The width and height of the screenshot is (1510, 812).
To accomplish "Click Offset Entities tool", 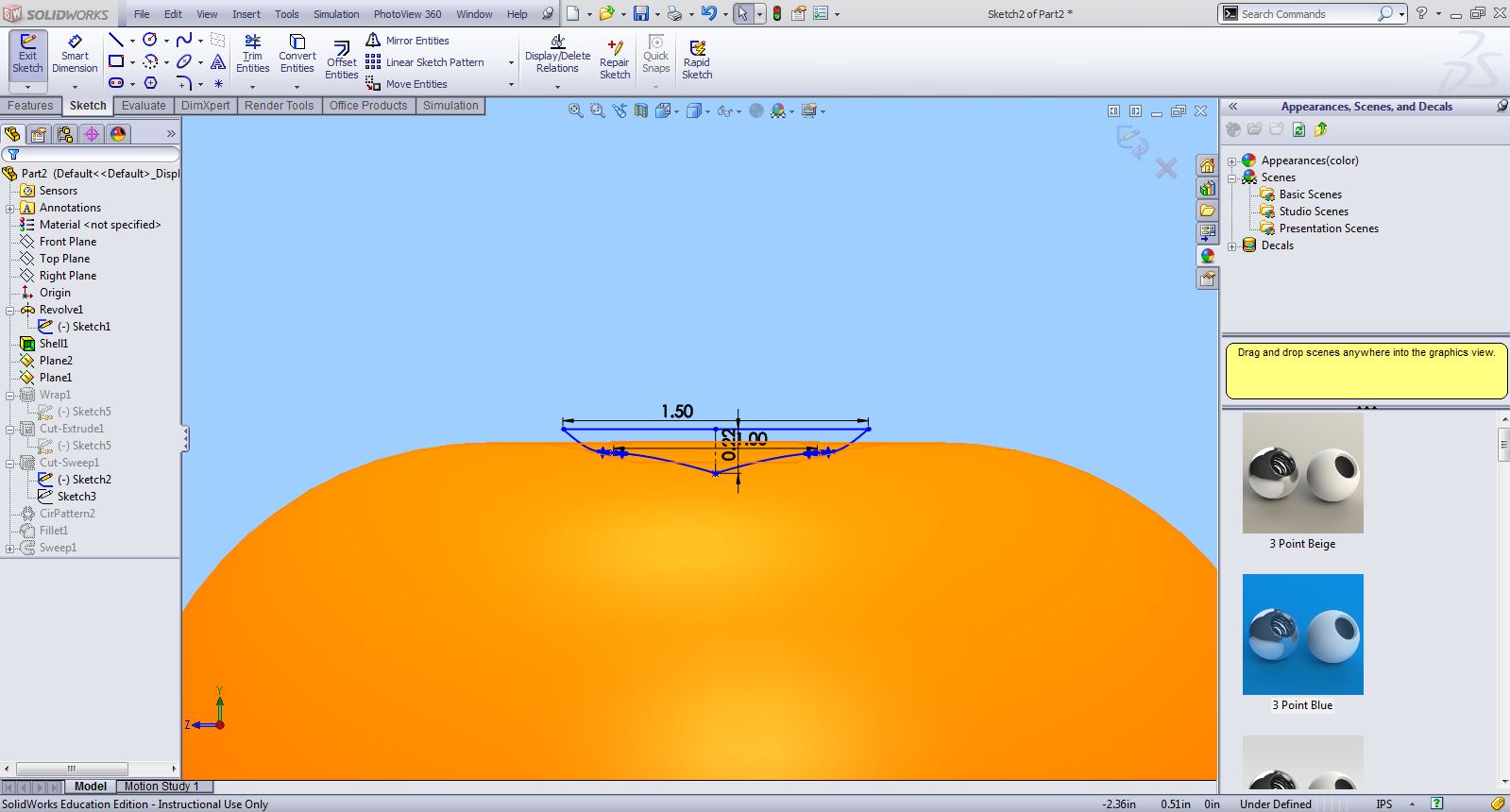I will [x=342, y=60].
